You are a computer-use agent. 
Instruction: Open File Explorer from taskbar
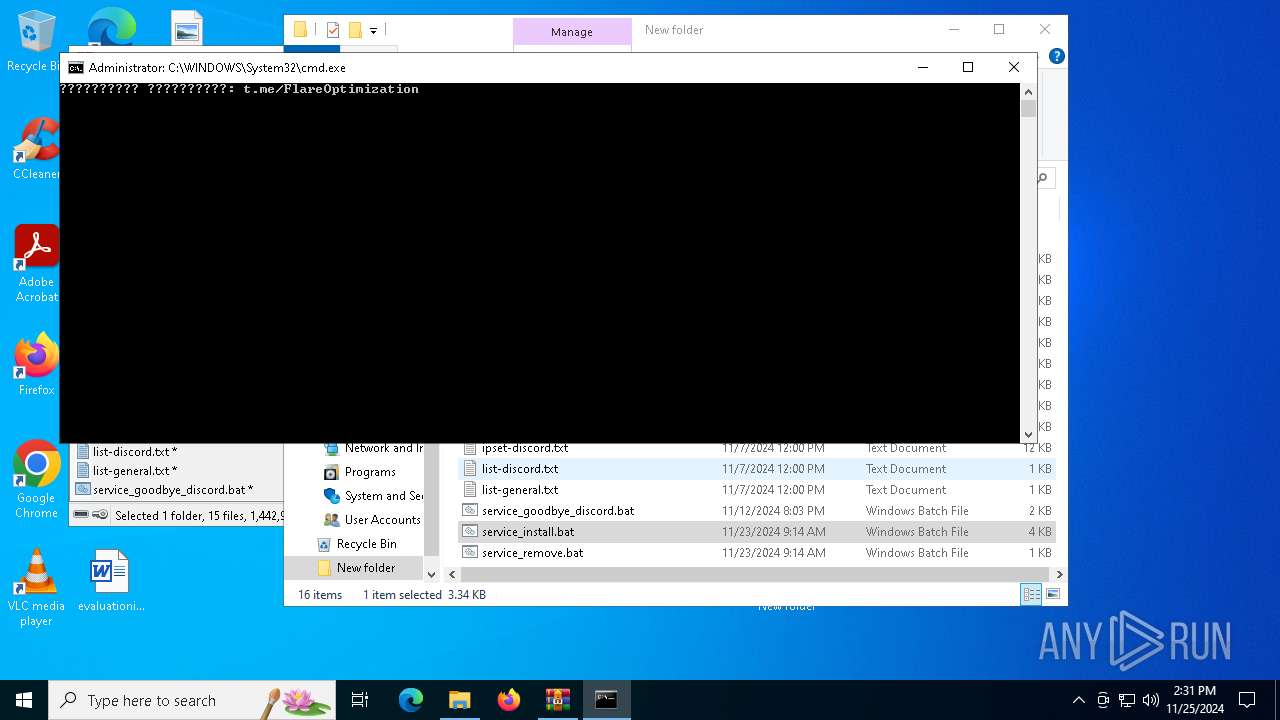(x=459, y=700)
